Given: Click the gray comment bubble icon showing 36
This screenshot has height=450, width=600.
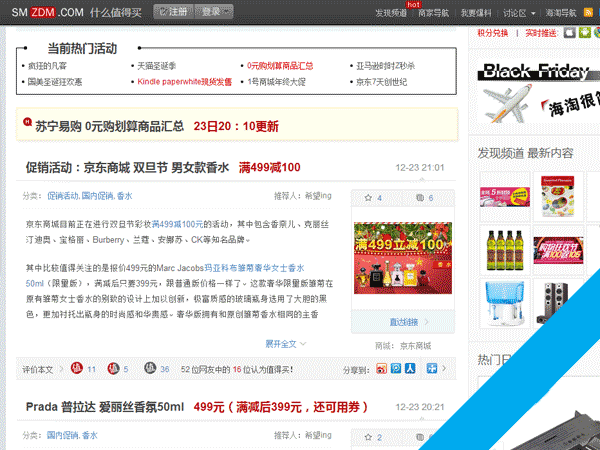Looking at the screenshot, I should click(149, 369).
